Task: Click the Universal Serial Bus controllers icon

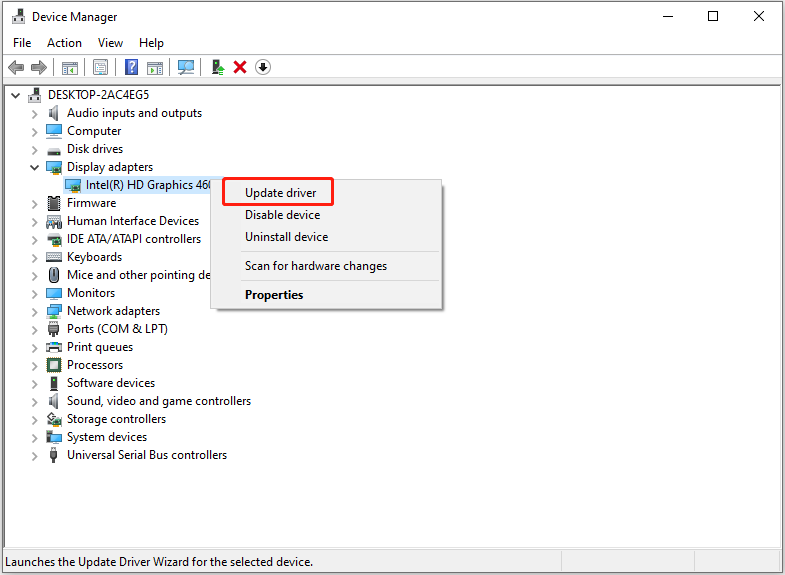Action: click(x=54, y=455)
